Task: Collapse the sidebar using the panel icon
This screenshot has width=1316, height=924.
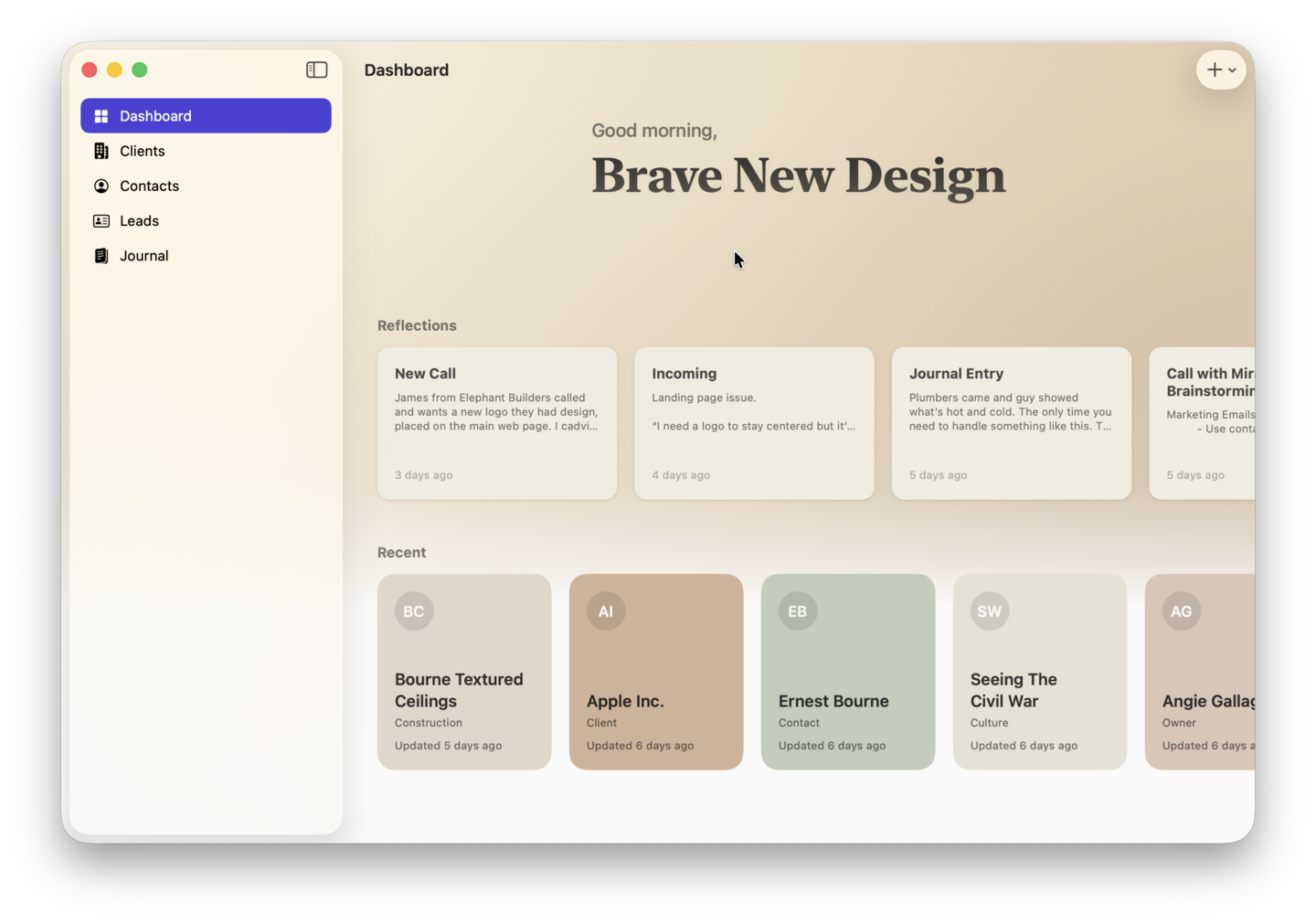Action: (316, 69)
